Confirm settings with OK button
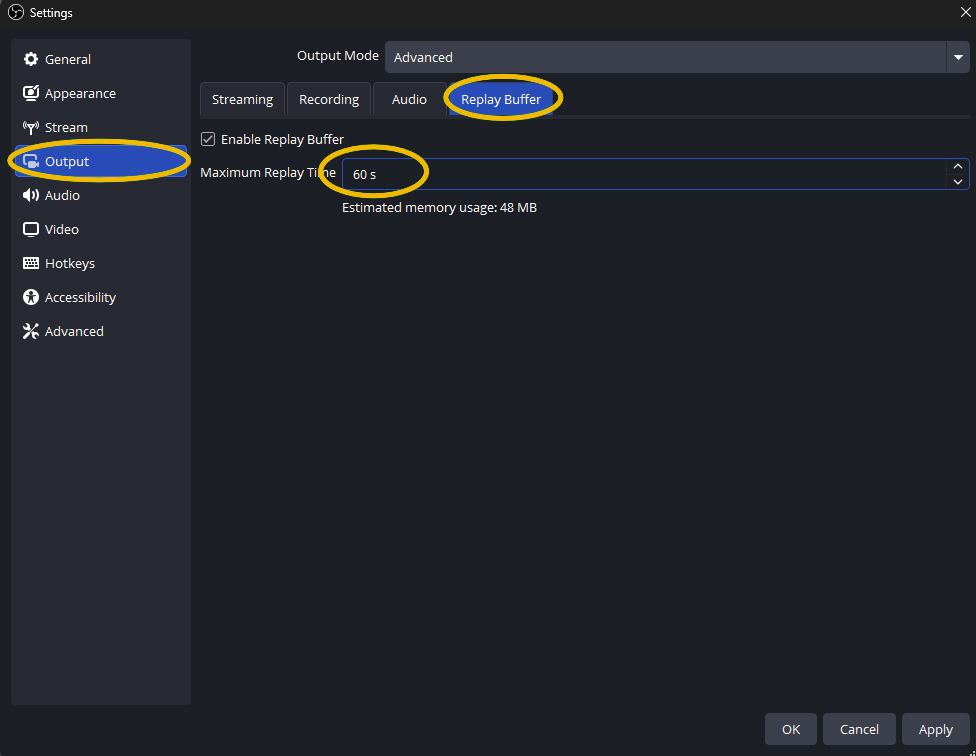 [791, 729]
